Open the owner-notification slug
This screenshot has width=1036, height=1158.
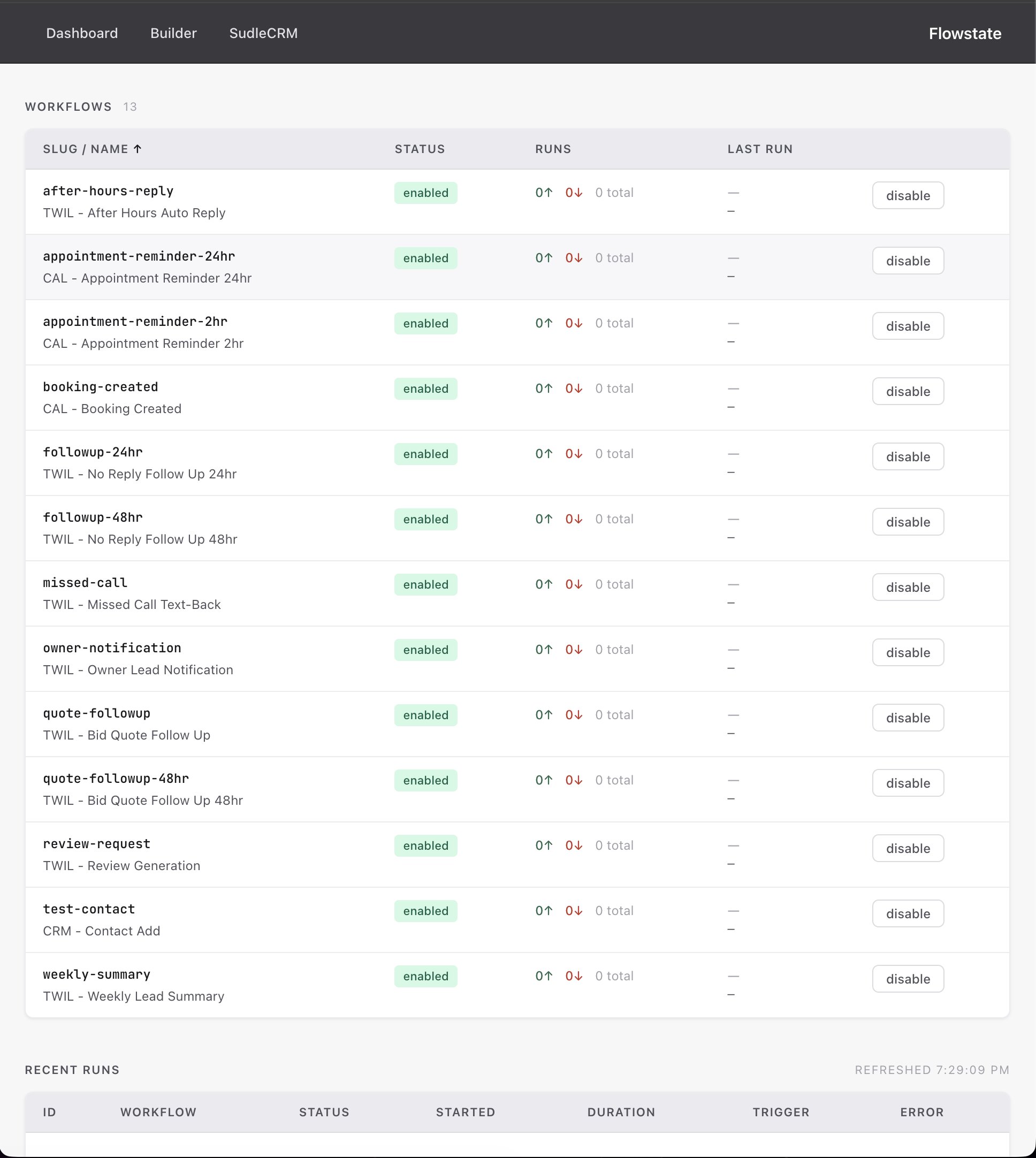(x=112, y=648)
